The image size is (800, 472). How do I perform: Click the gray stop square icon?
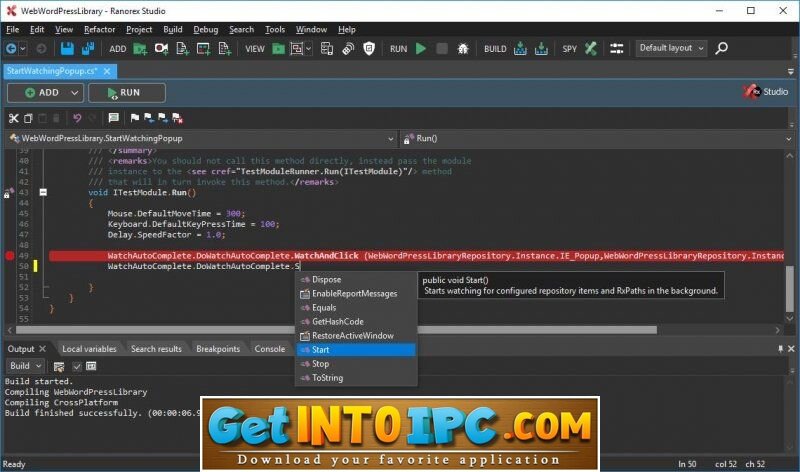point(442,48)
